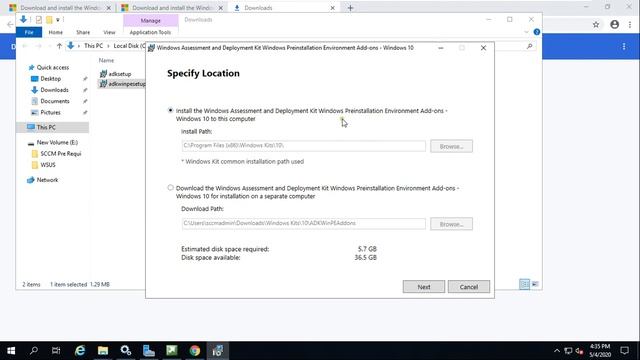
Task: Click Next in the ADK setup dialog
Action: tap(424, 287)
